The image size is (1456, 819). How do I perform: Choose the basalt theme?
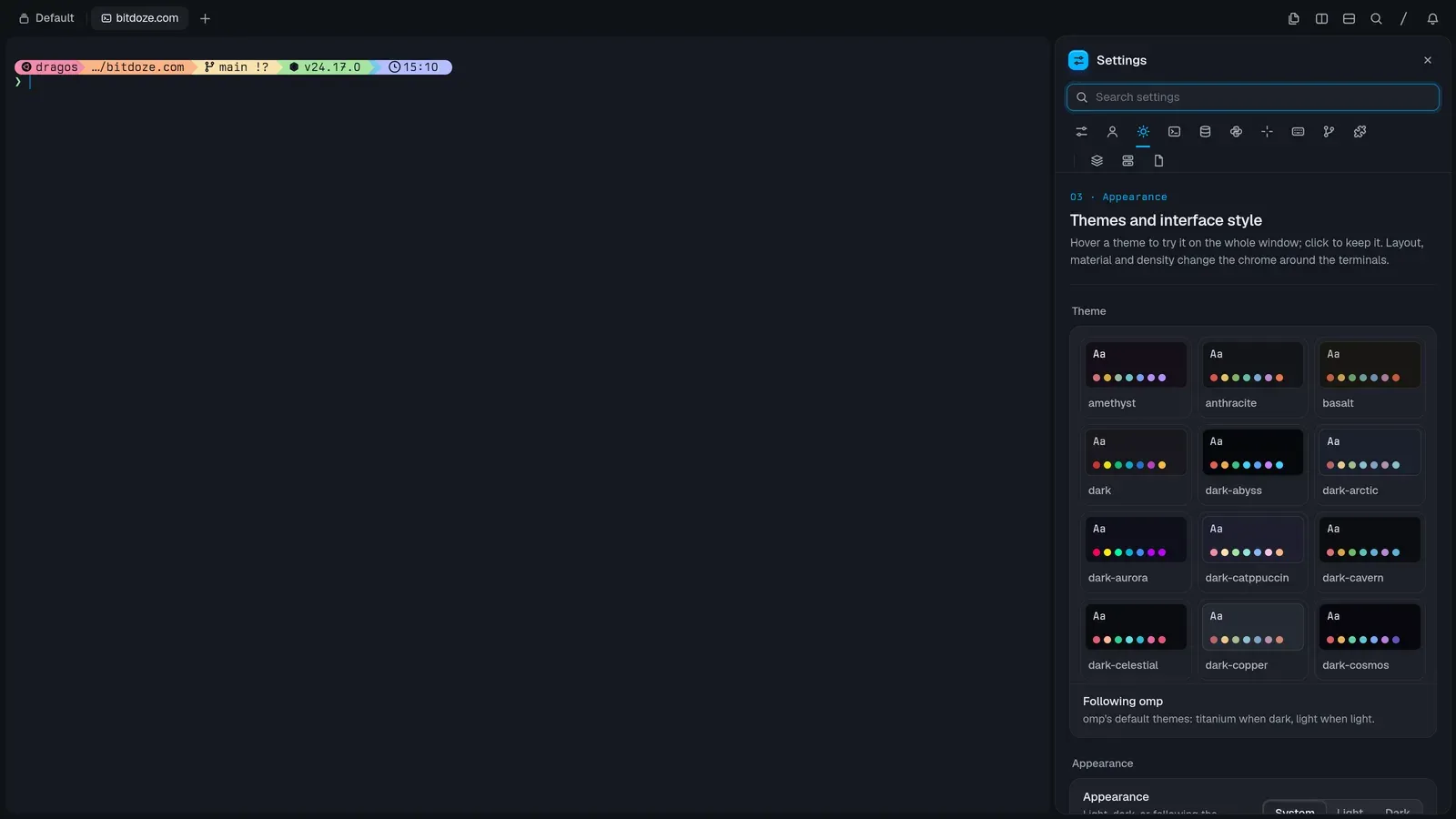1370,378
